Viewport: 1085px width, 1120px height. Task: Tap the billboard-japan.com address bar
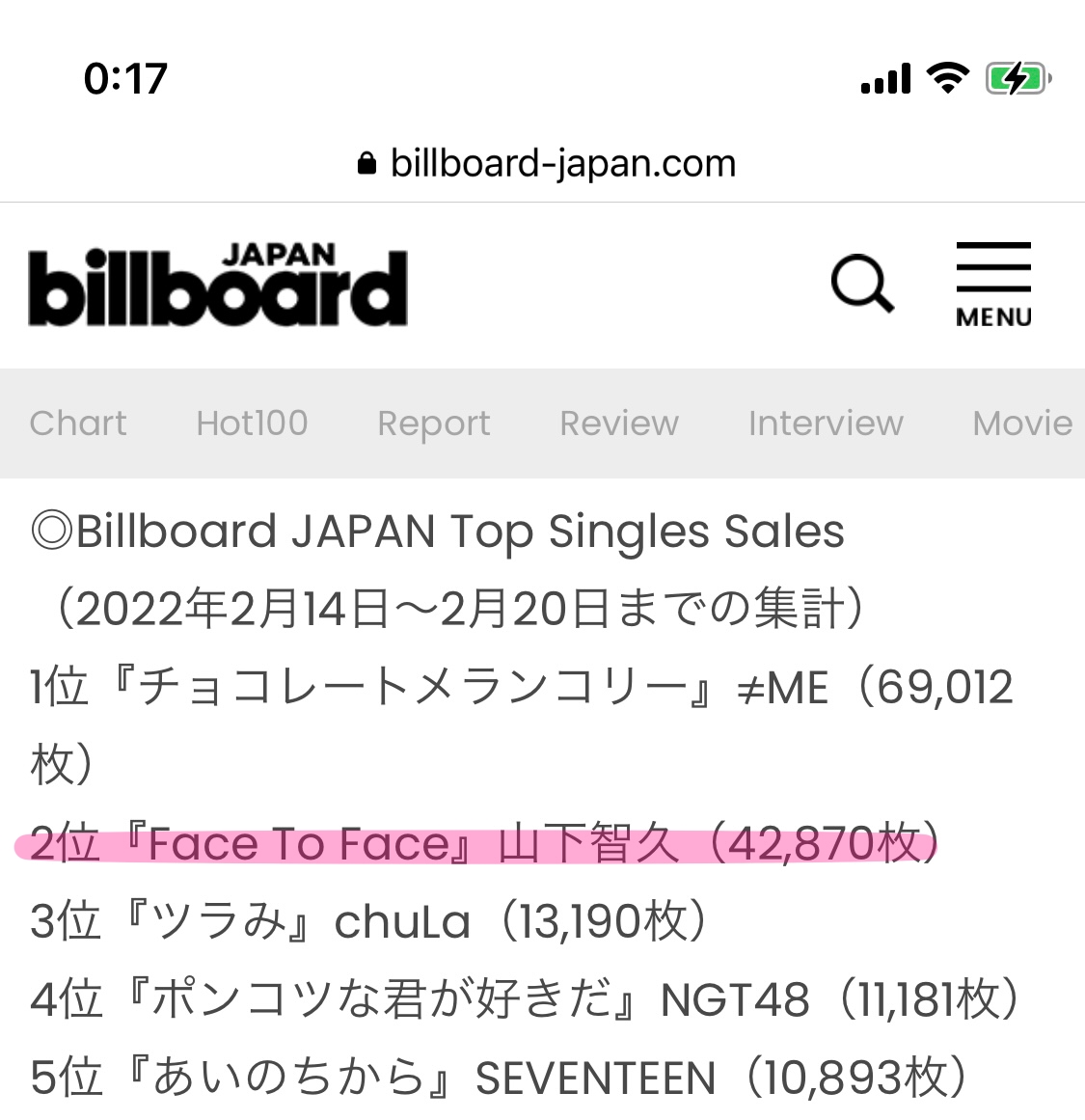[x=562, y=164]
